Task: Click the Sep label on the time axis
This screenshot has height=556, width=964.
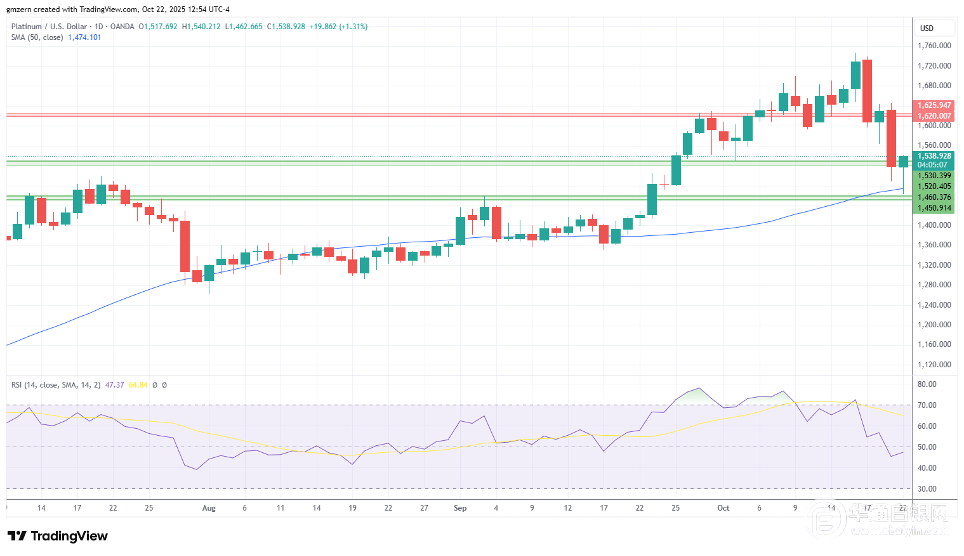Action: point(459,508)
